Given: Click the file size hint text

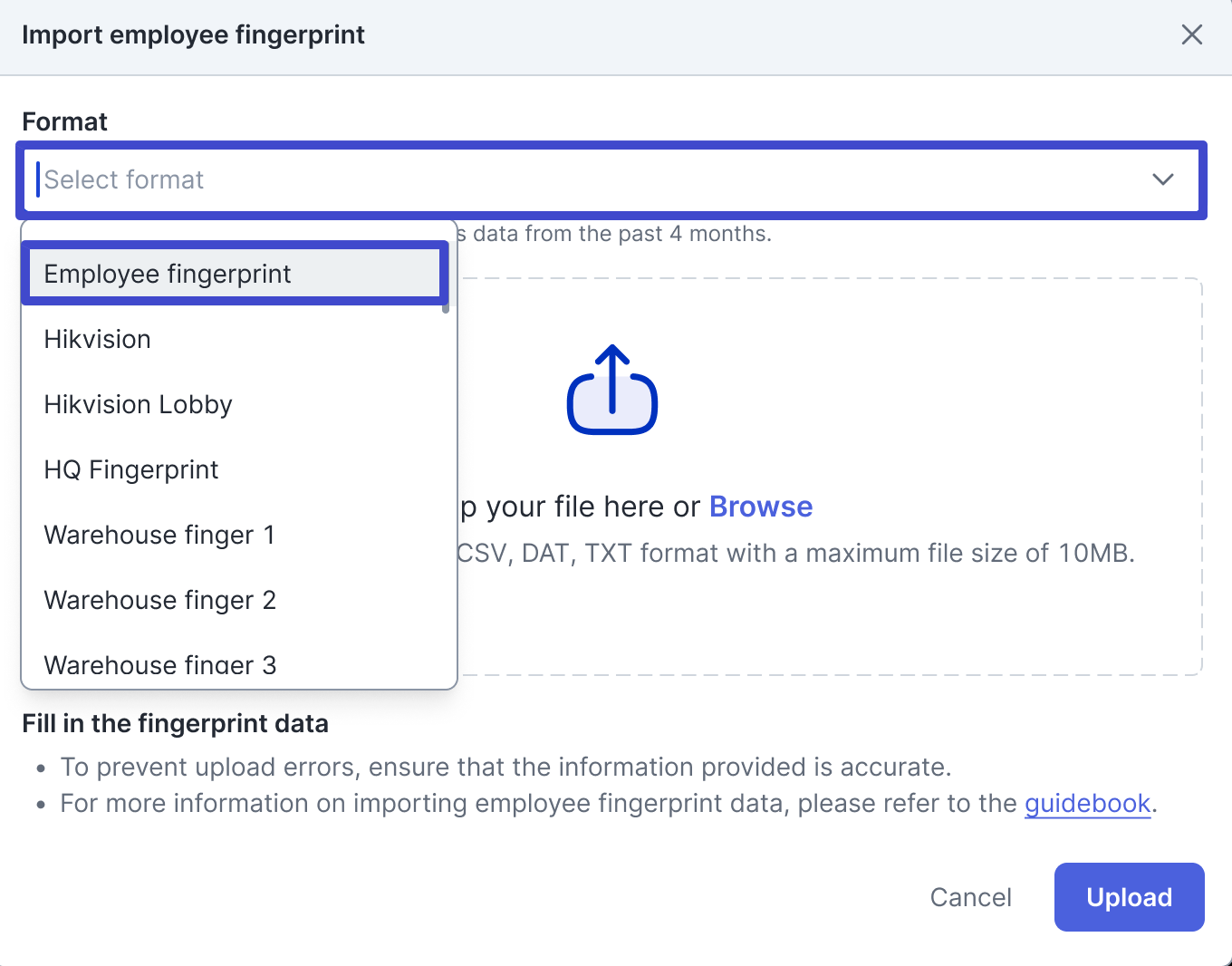Looking at the screenshot, I should 795,553.
